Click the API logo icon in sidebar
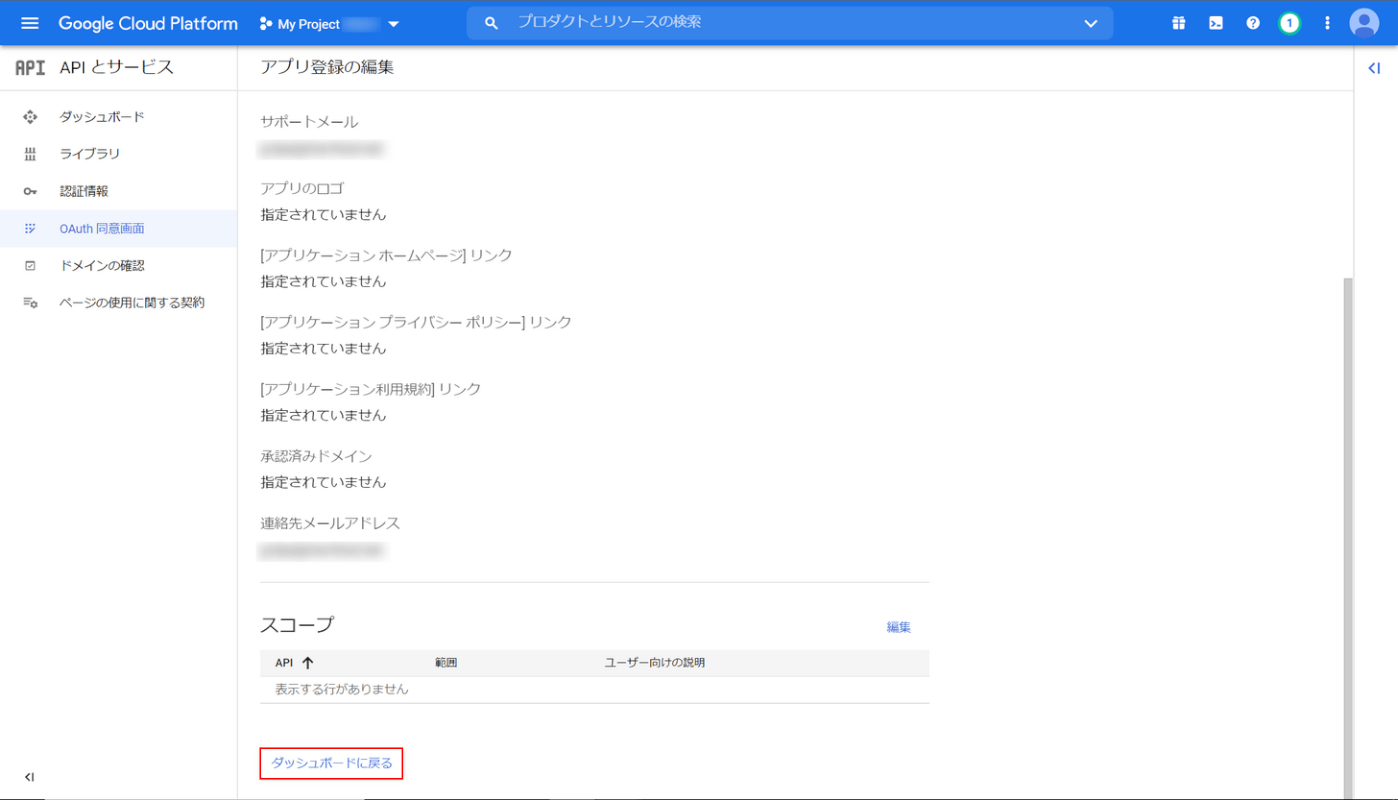This screenshot has height=800, width=1398. 30,68
